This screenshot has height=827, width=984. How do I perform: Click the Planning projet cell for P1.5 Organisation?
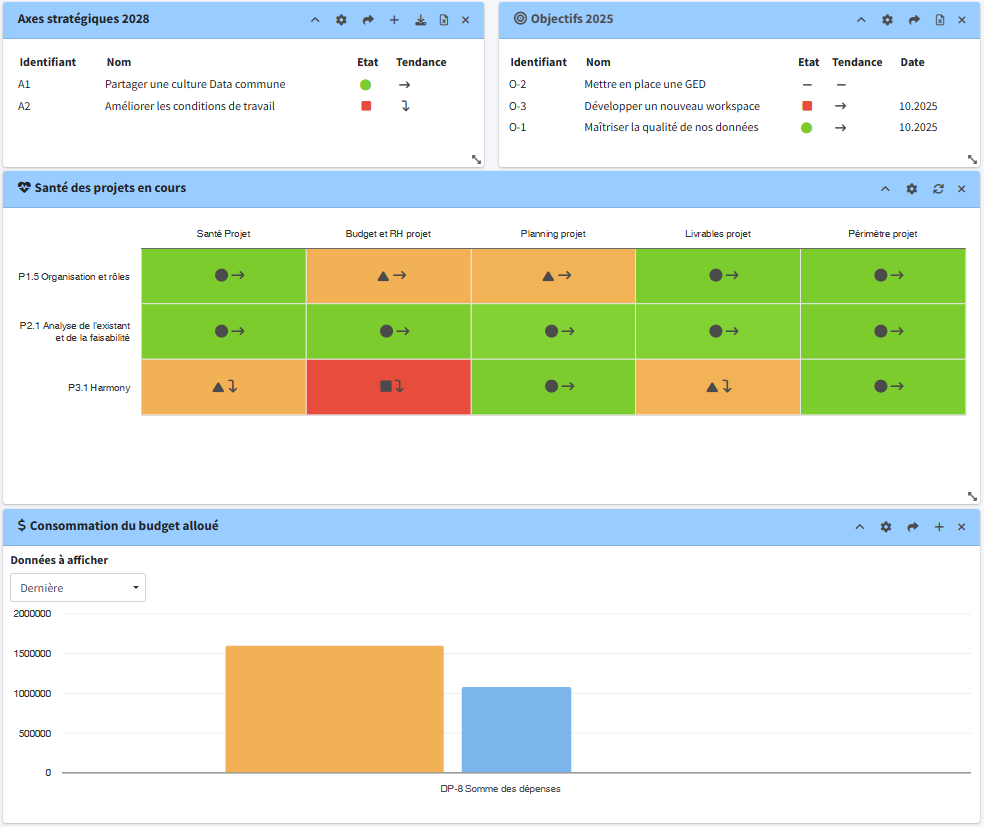(x=553, y=275)
